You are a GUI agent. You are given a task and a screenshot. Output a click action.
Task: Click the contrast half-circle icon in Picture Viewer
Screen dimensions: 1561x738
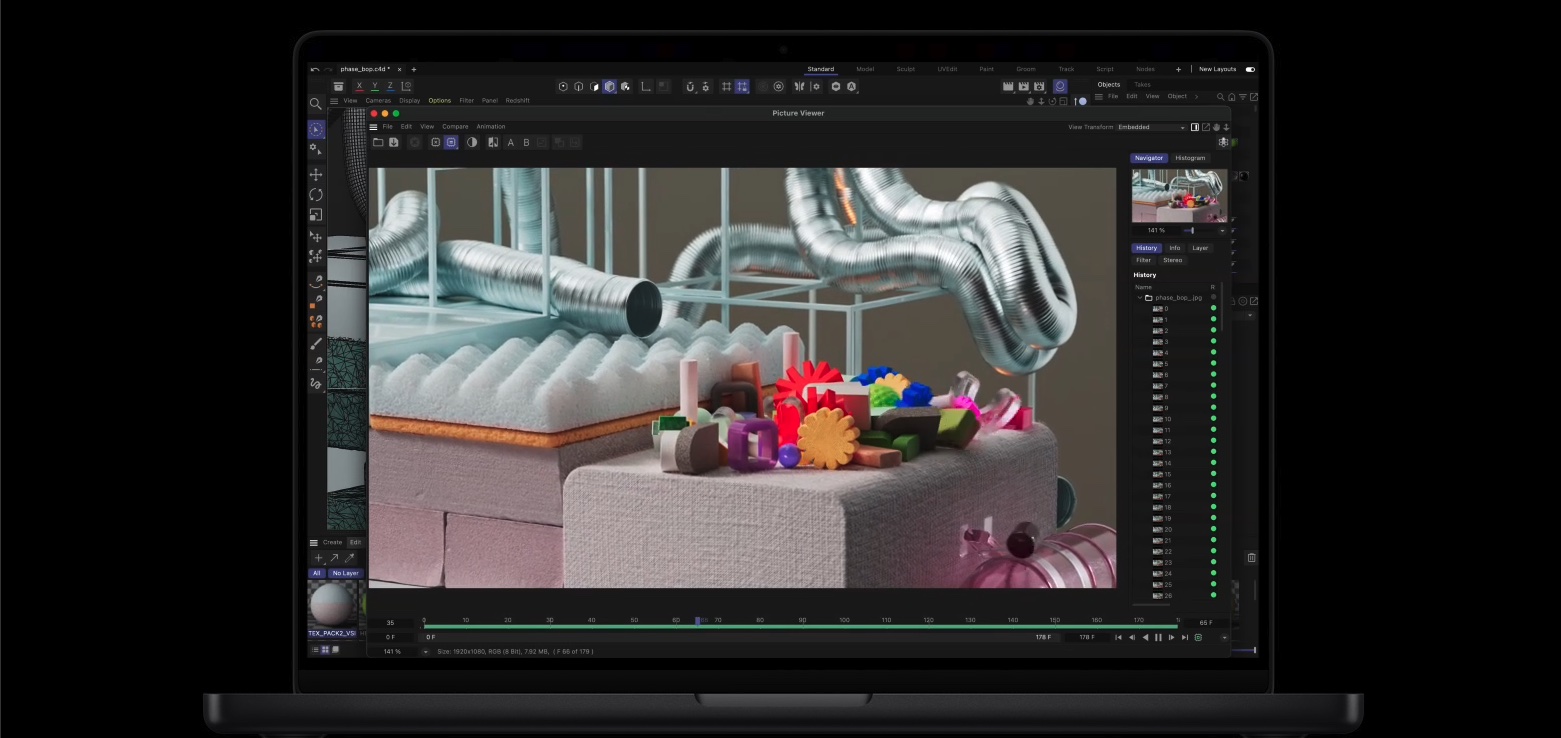point(472,143)
